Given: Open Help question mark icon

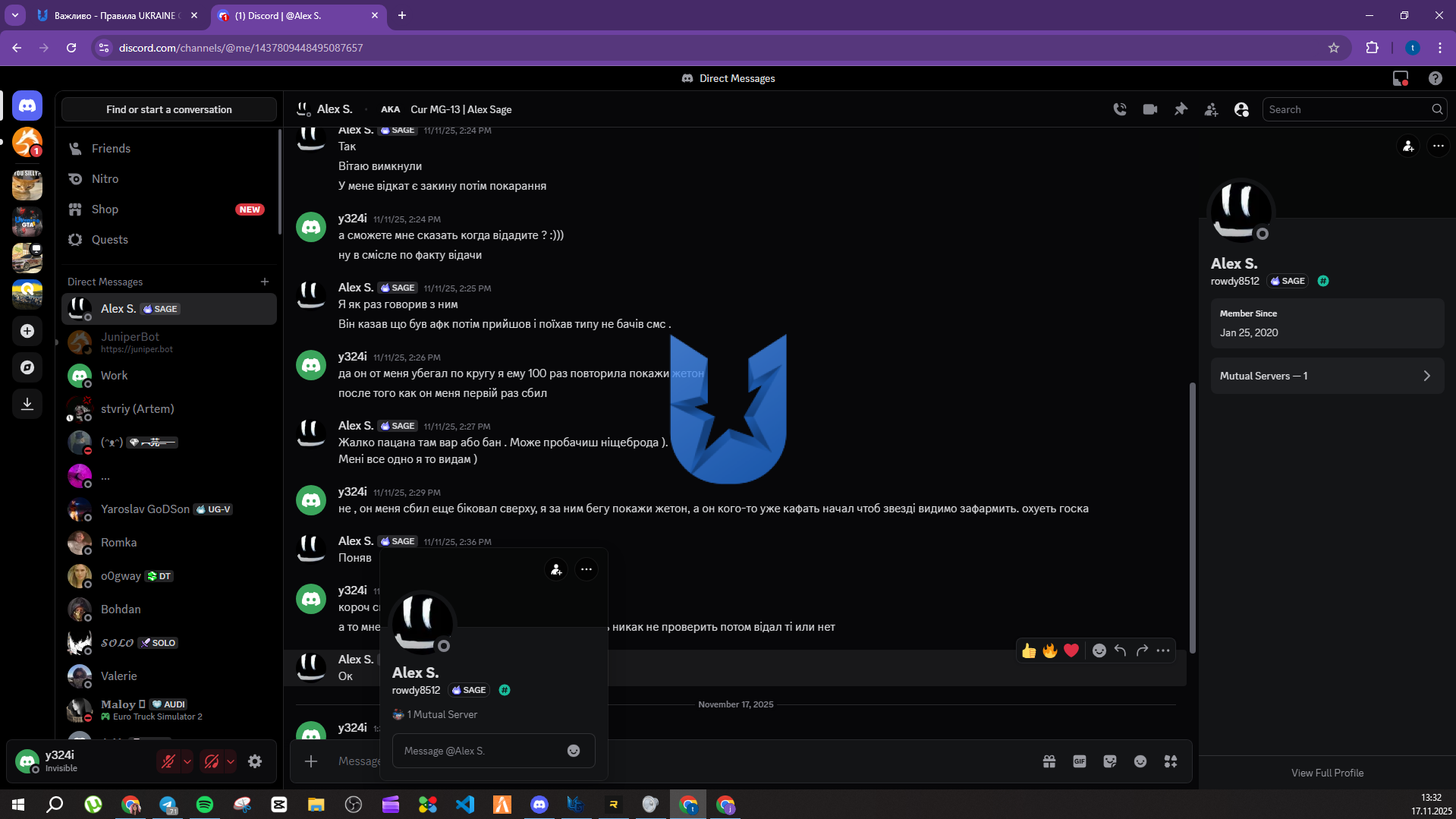Looking at the screenshot, I should 1435,78.
